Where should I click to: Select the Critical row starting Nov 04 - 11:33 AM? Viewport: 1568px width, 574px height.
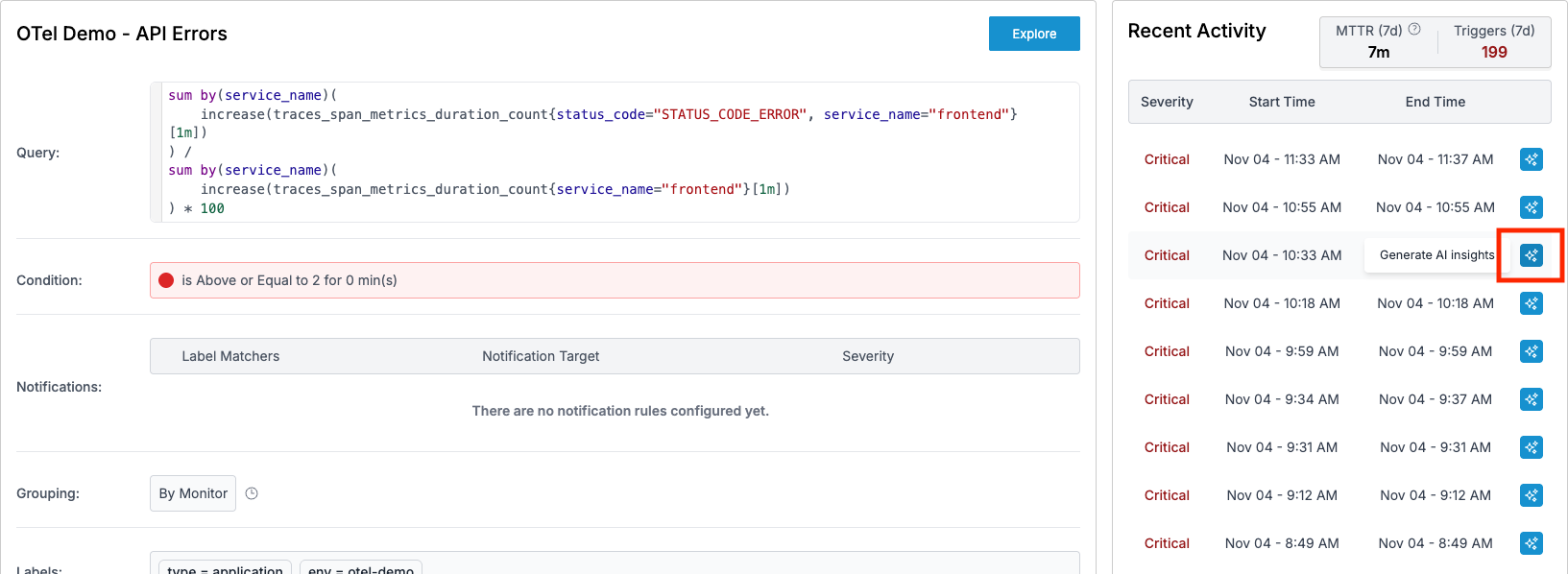click(x=1339, y=159)
